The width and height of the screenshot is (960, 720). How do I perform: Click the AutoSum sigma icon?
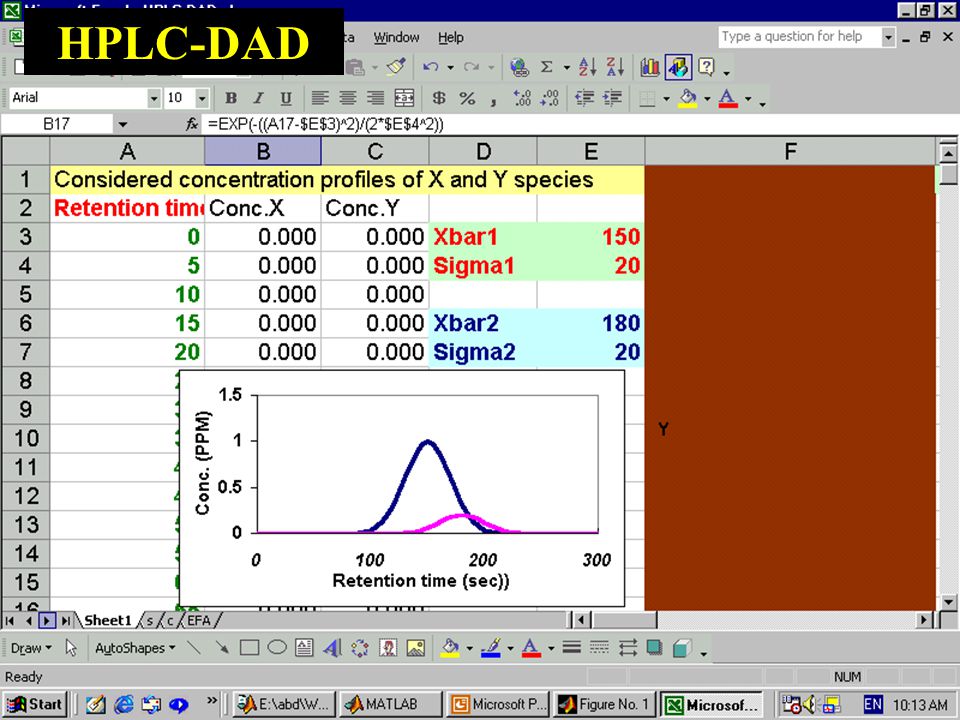point(547,67)
